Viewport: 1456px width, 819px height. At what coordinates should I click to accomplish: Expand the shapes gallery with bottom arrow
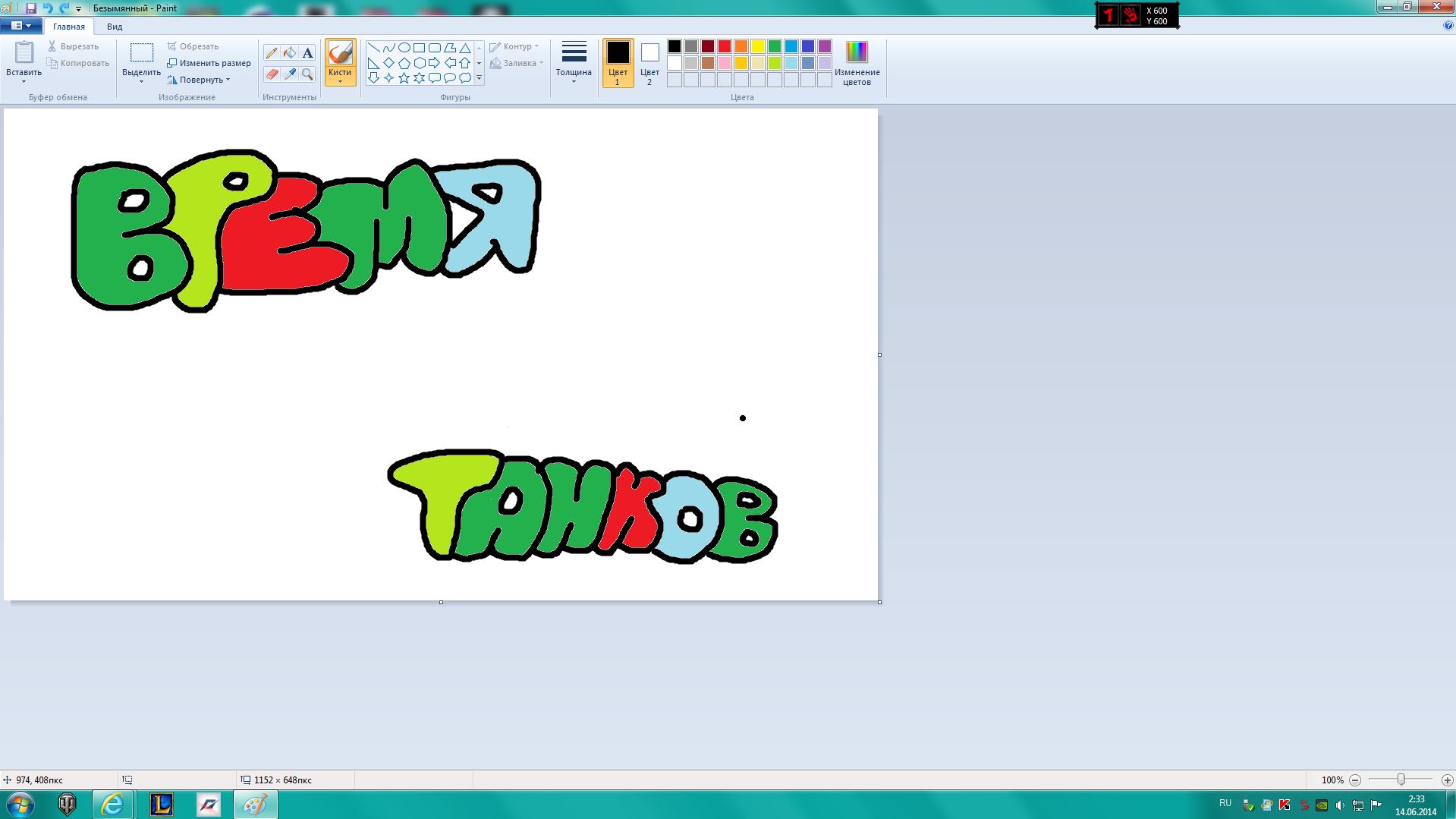(479, 77)
